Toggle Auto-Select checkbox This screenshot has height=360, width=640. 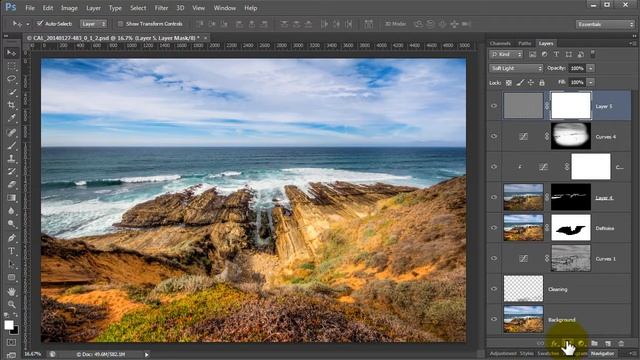(x=40, y=24)
